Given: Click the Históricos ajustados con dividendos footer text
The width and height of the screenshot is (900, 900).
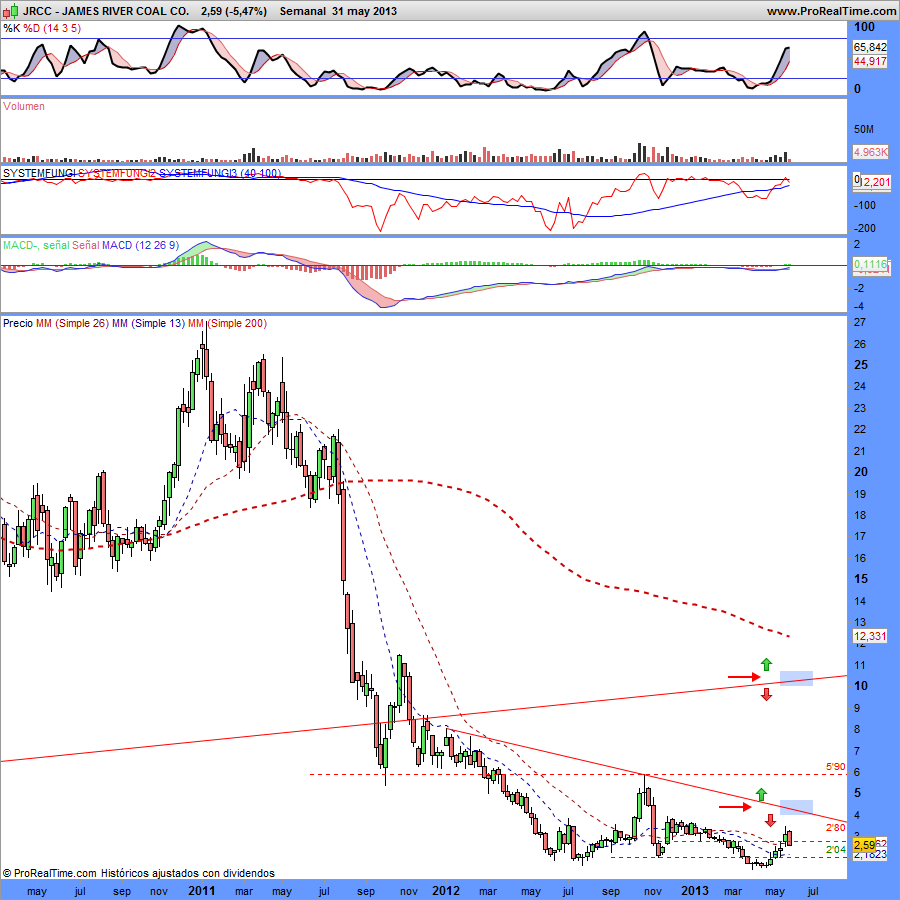Looking at the screenshot, I should tap(188, 873).
